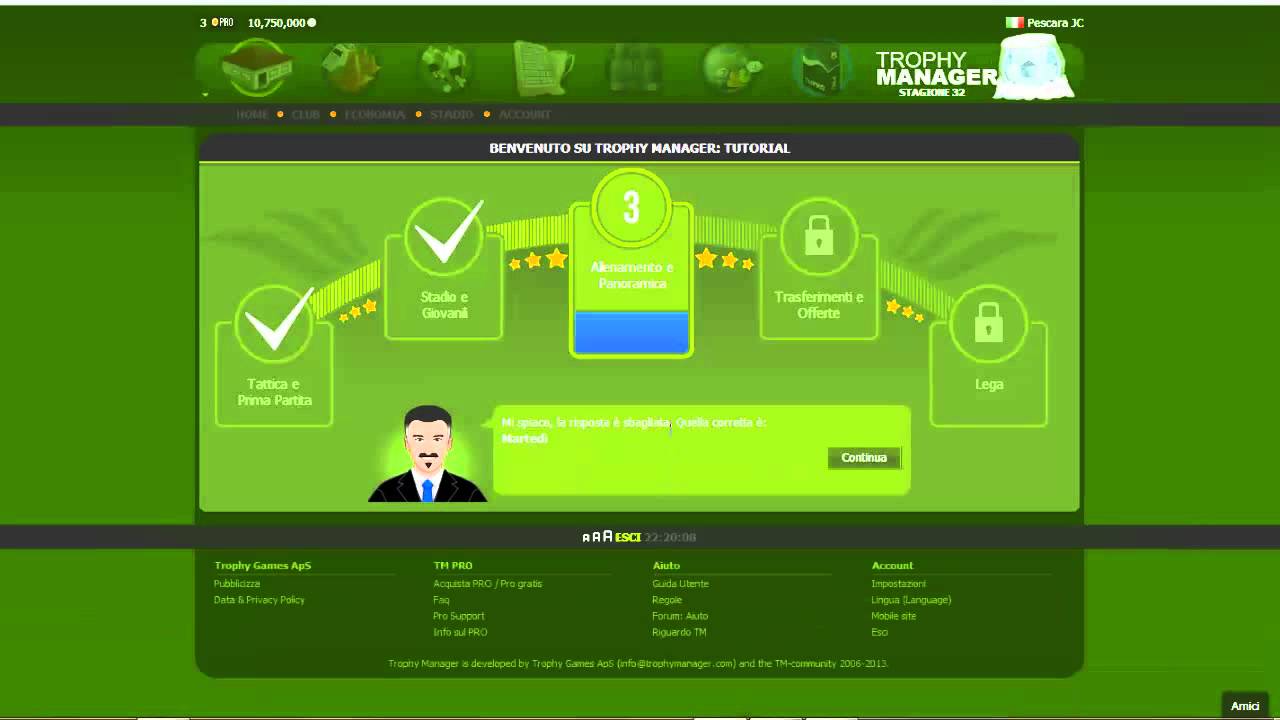
Task: Set smallest text size A
Action: click(x=586, y=538)
